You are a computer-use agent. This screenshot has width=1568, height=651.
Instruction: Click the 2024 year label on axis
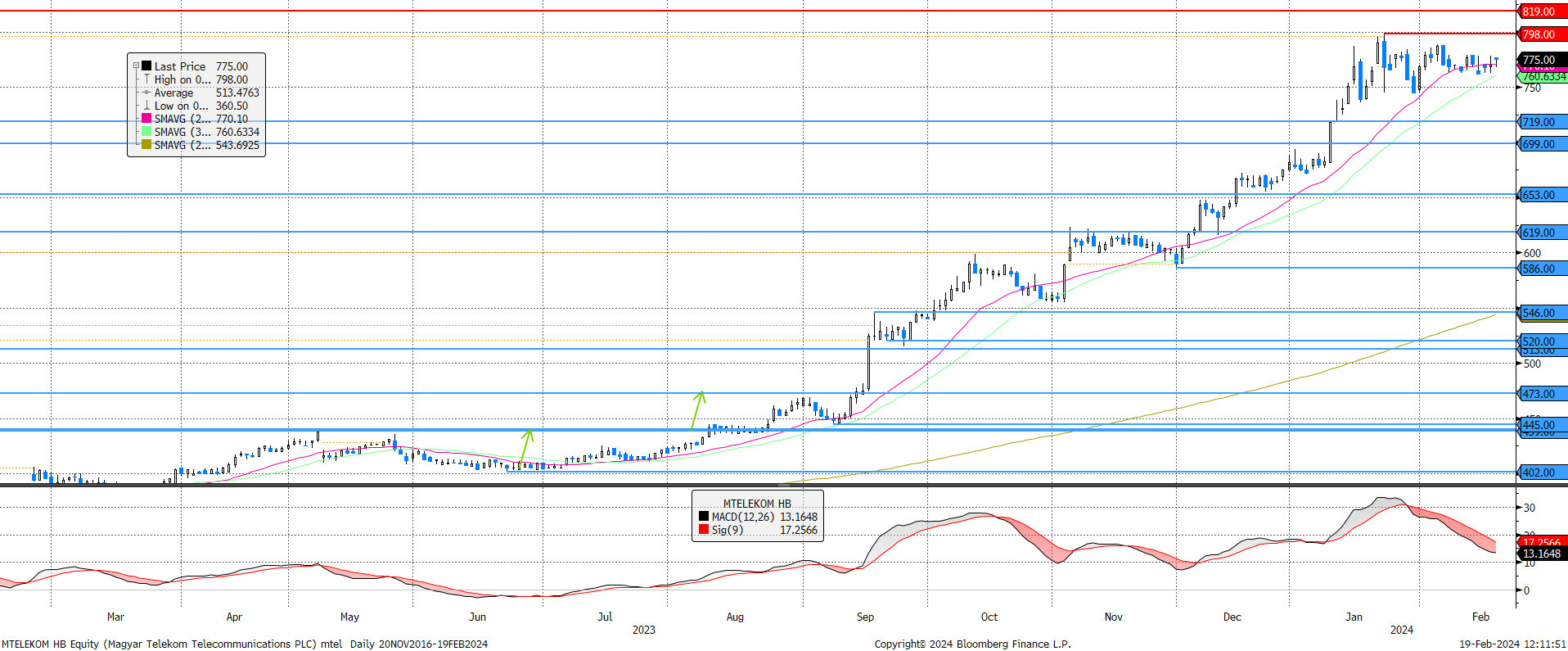1402,630
